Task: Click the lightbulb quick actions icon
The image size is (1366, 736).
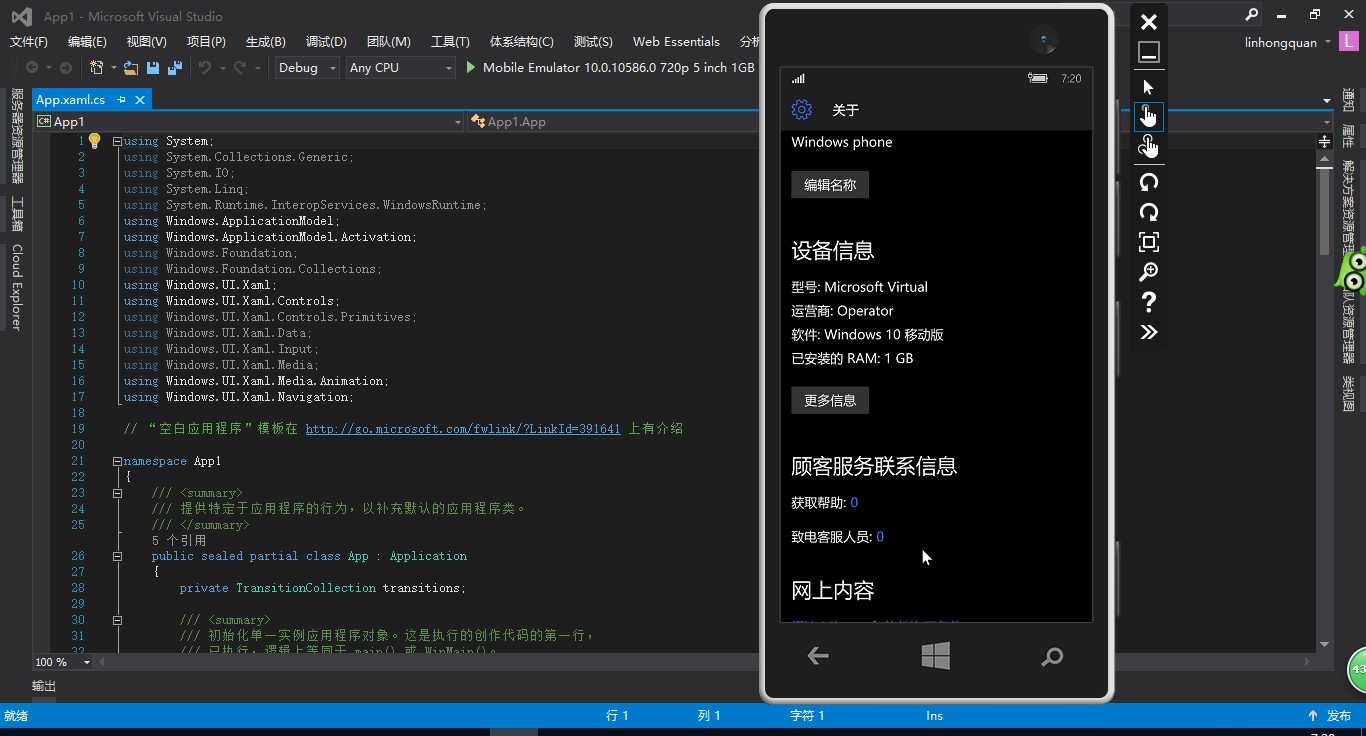Action: point(94,141)
